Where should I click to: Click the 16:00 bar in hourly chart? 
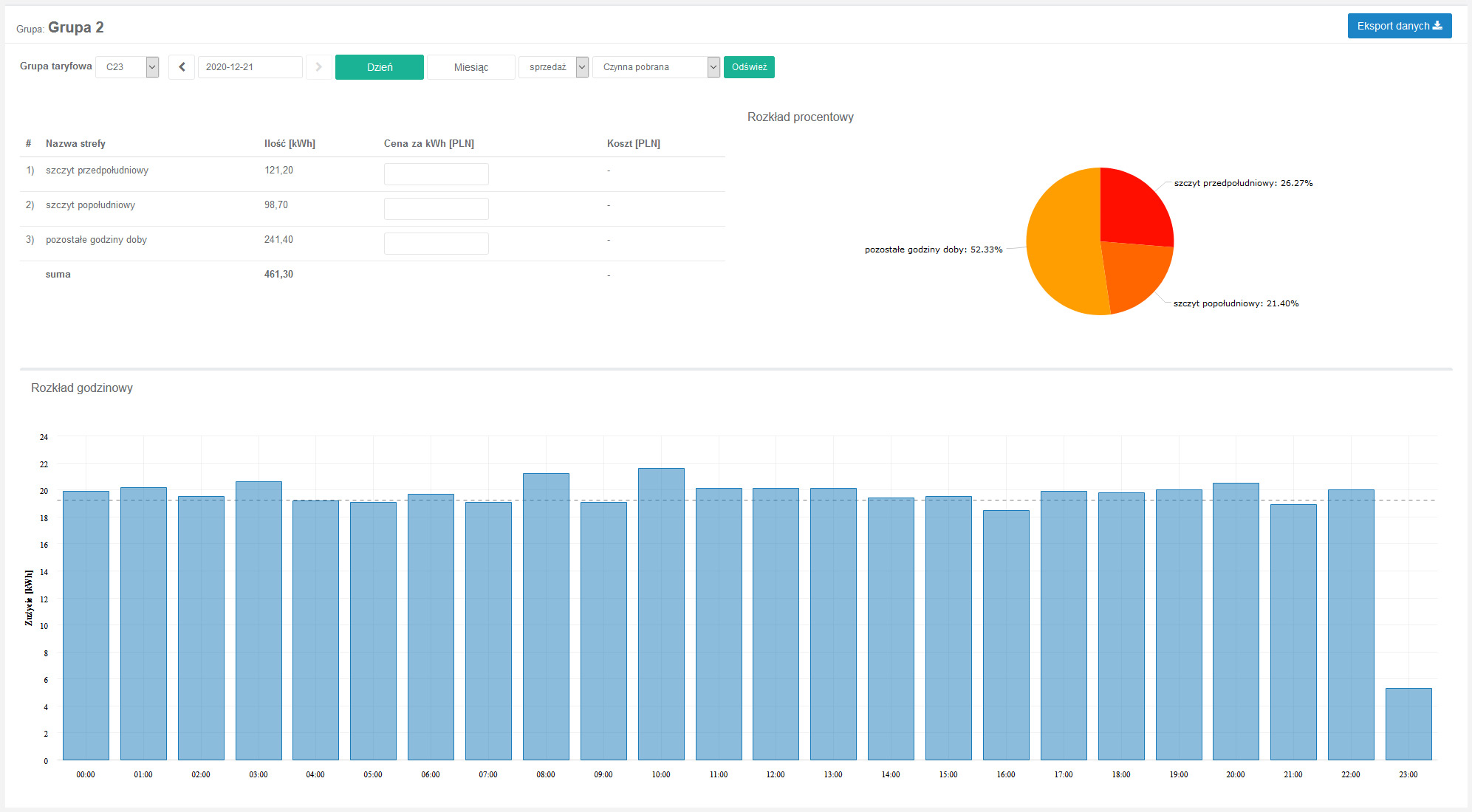[1006, 635]
